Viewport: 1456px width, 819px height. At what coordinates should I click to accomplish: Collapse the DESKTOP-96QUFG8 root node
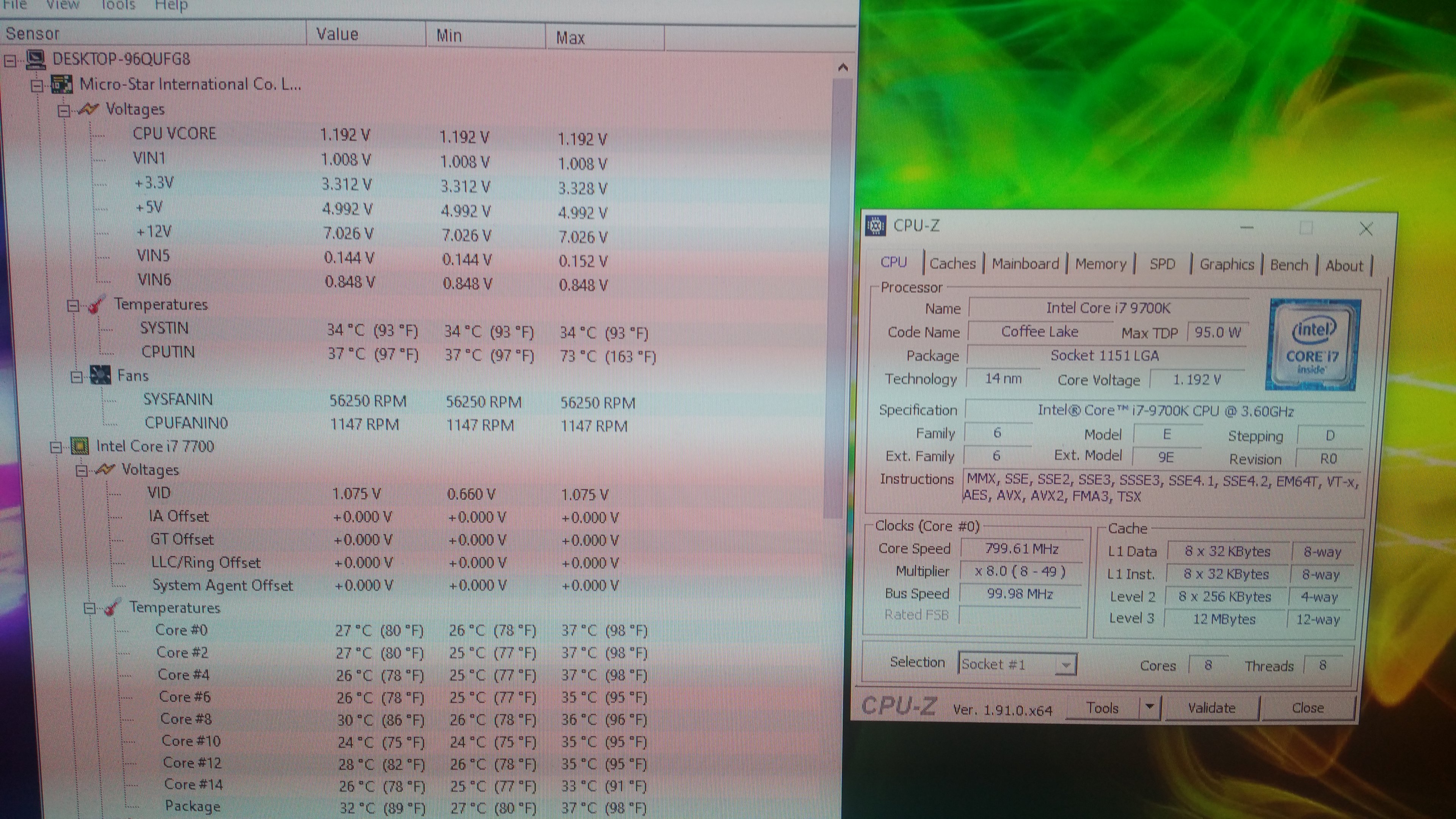[x=10, y=61]
